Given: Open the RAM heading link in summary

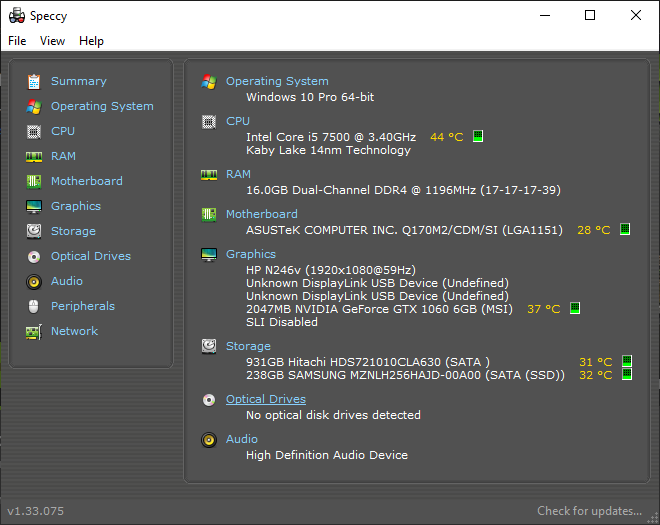Looking at the screenshot, I should [238, 174].
